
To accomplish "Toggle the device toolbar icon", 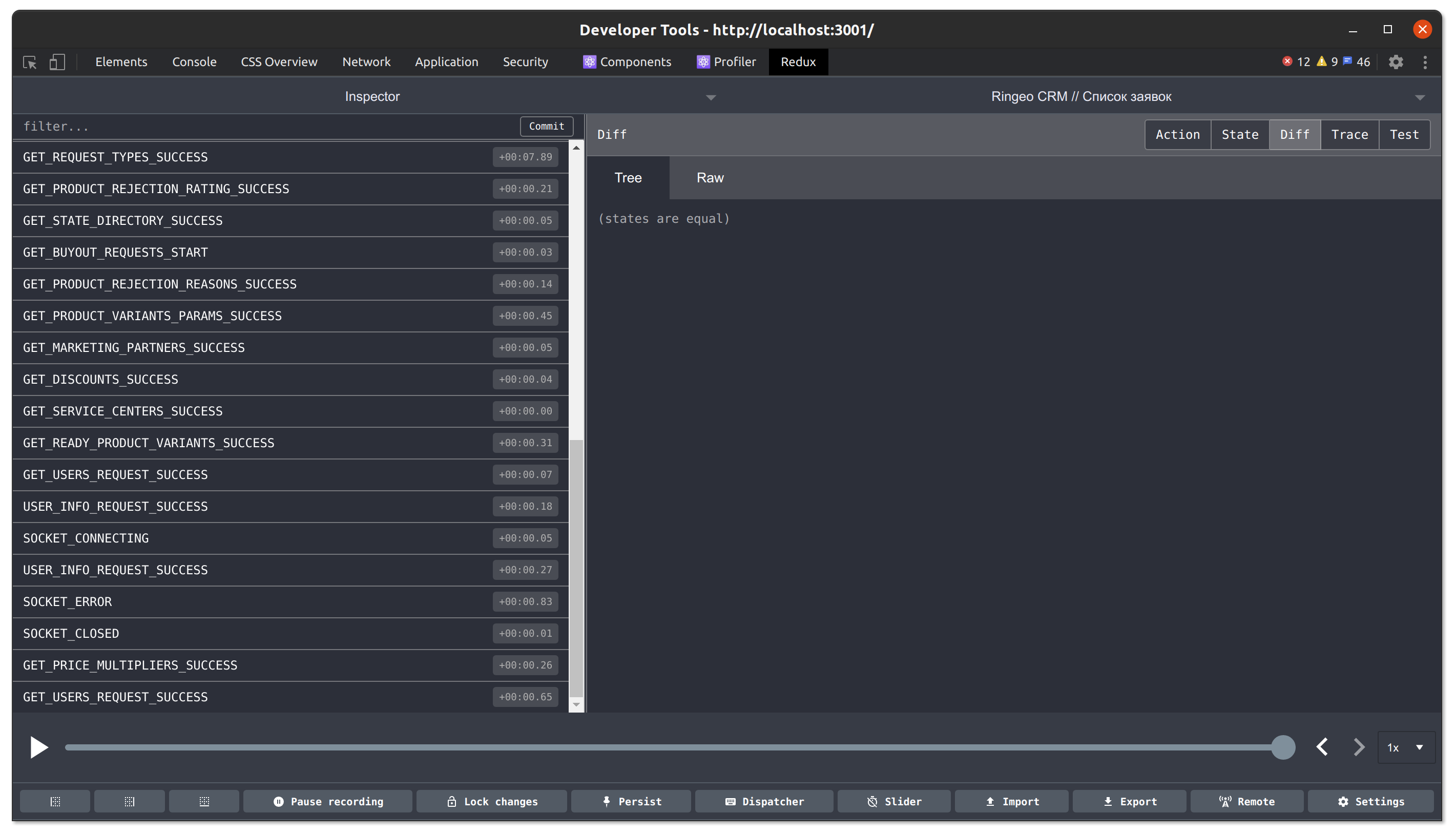I will 57,62.
